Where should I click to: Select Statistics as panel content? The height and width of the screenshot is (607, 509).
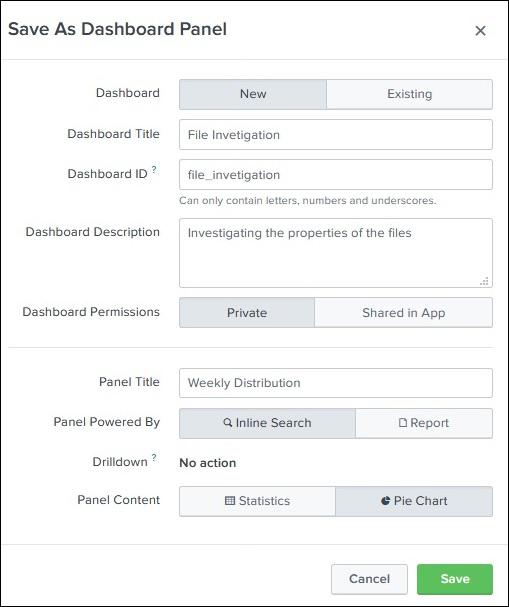tap(257, 501)
